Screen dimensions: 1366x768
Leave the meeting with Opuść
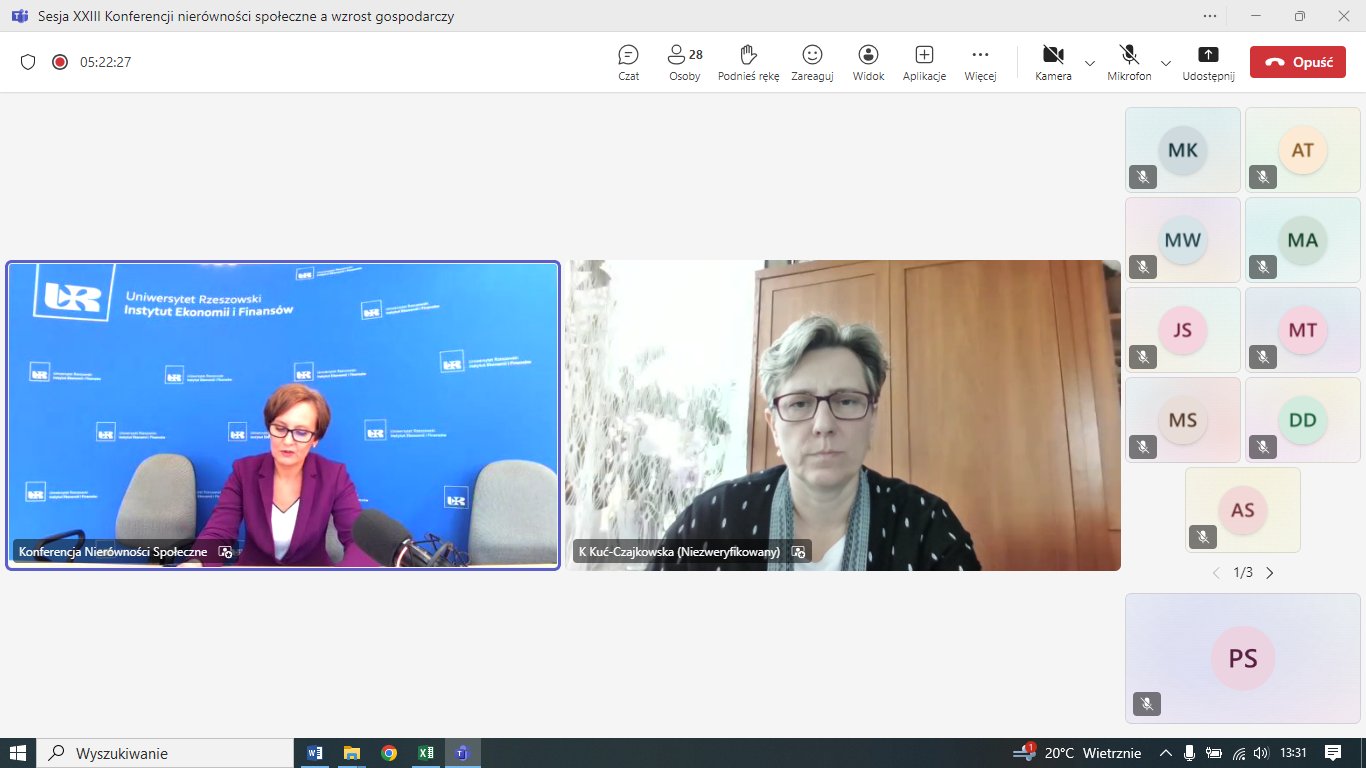[1297, 62]
